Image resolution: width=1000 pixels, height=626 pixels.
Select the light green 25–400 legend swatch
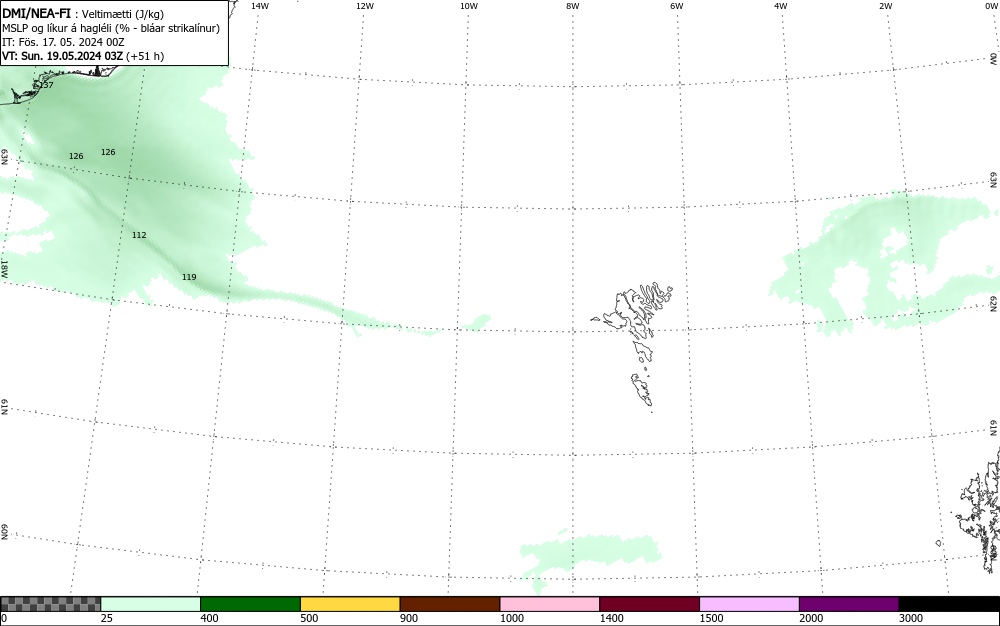(151, 604)
